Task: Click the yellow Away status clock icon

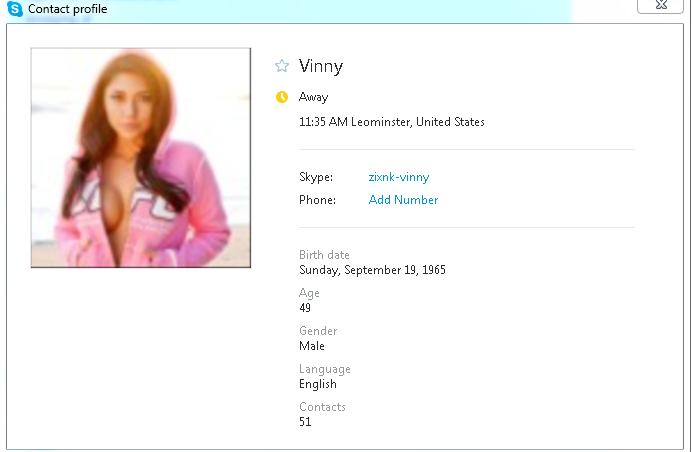Action: pyautogui.click(x=282, y=97)
